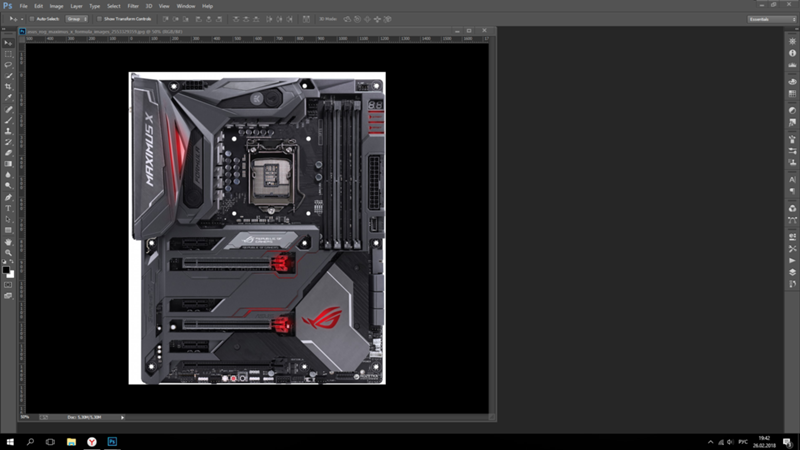Change screen mode from the toolbox
The width and height of the screenshot is (800, 450).
pyautogui.click(x=8, y=296)
